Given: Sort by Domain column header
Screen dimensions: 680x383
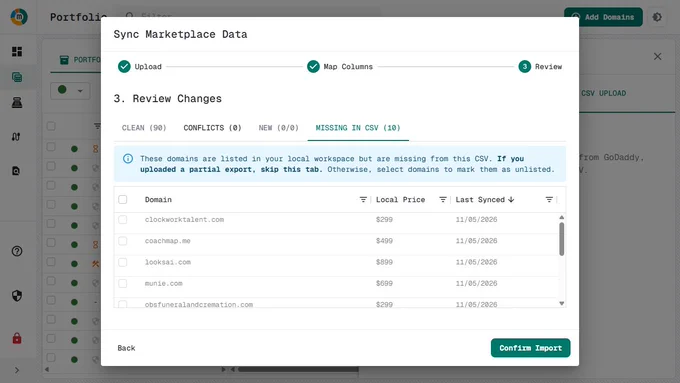Looking at the screenshot, I should coord(158,200).
